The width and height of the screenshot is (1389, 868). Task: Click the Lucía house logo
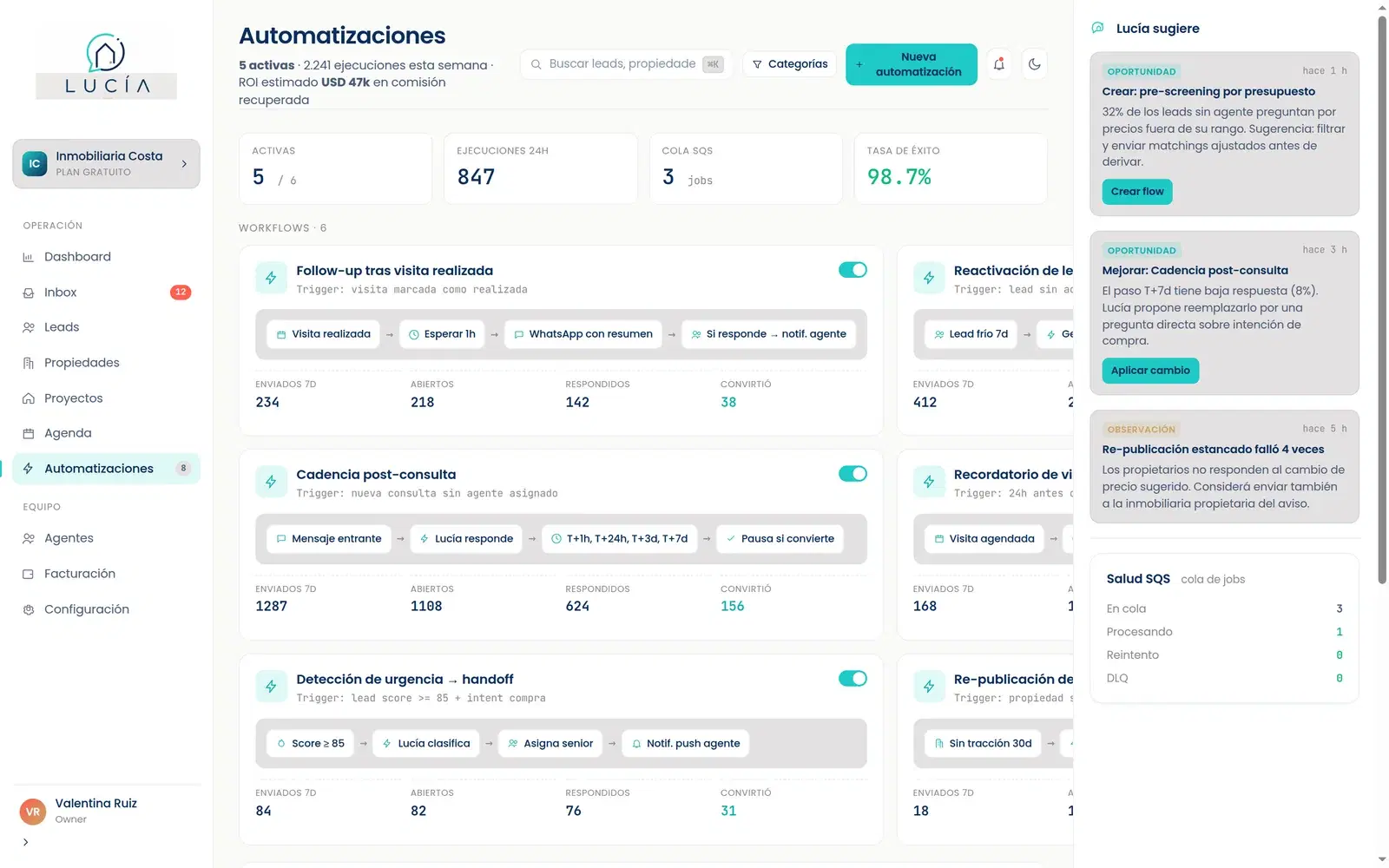(x=106, y=66)
